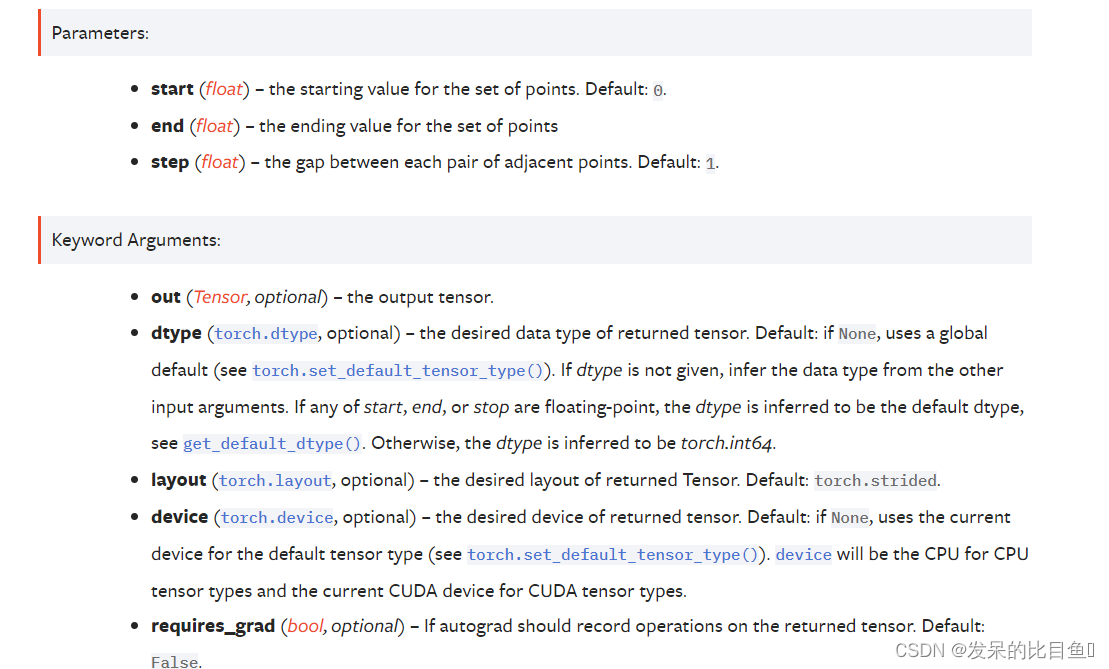Image resolution: width=1109 pixels, height=669 pixels.
Task: Click the torch.strided default value
Action: coord(876,481)
